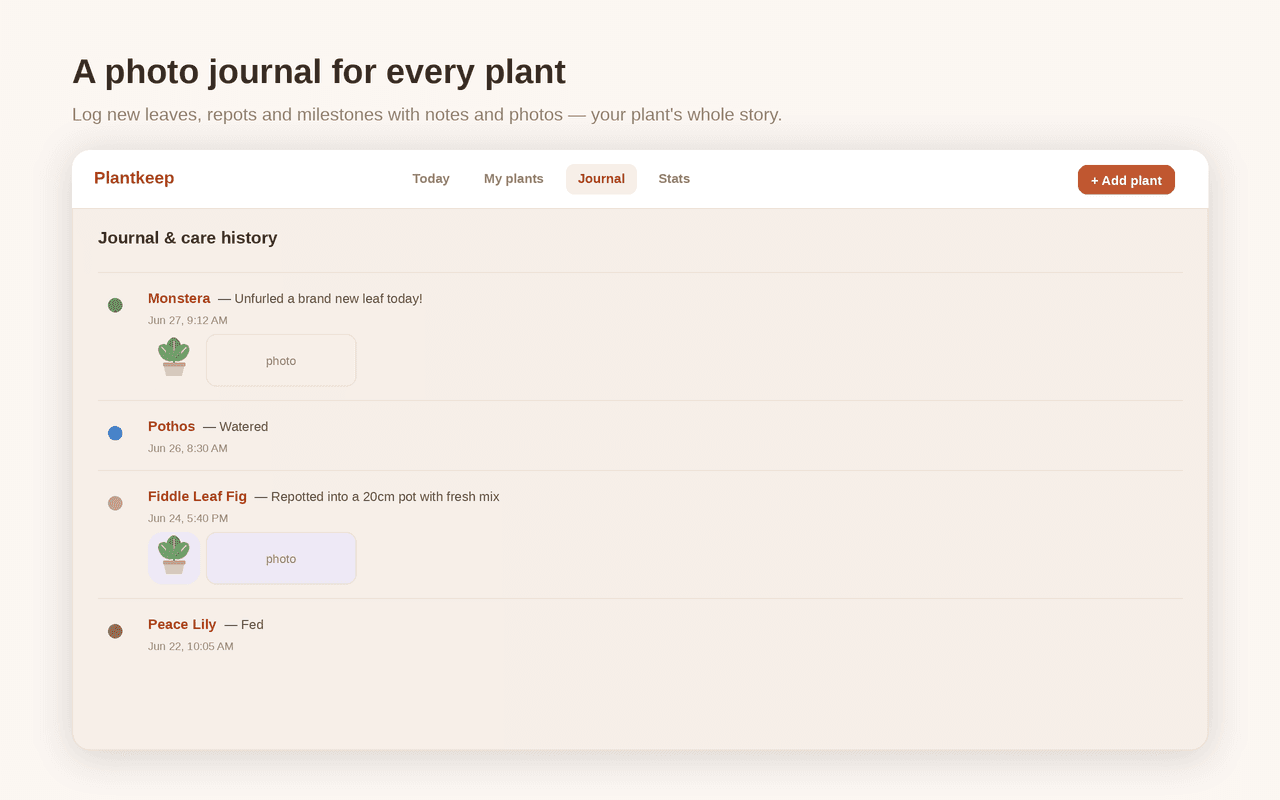Click the 'Jun 24, 5:40 PM' timestamp
Screen dimensions: 1280x800
pyautogui.click(x=188, y=518)
